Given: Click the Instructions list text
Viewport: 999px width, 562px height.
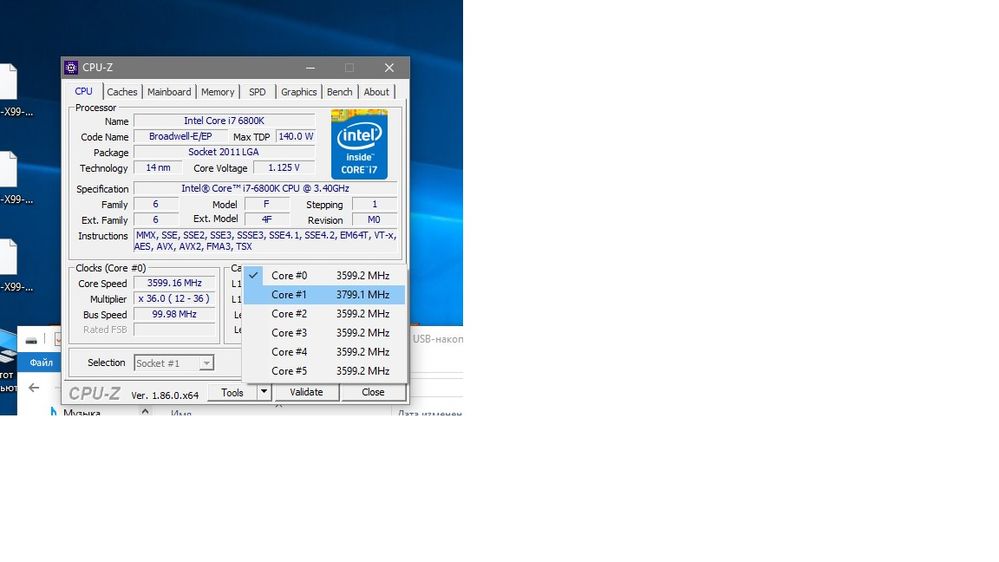Looking at the screenshot, I should [265, 241].
